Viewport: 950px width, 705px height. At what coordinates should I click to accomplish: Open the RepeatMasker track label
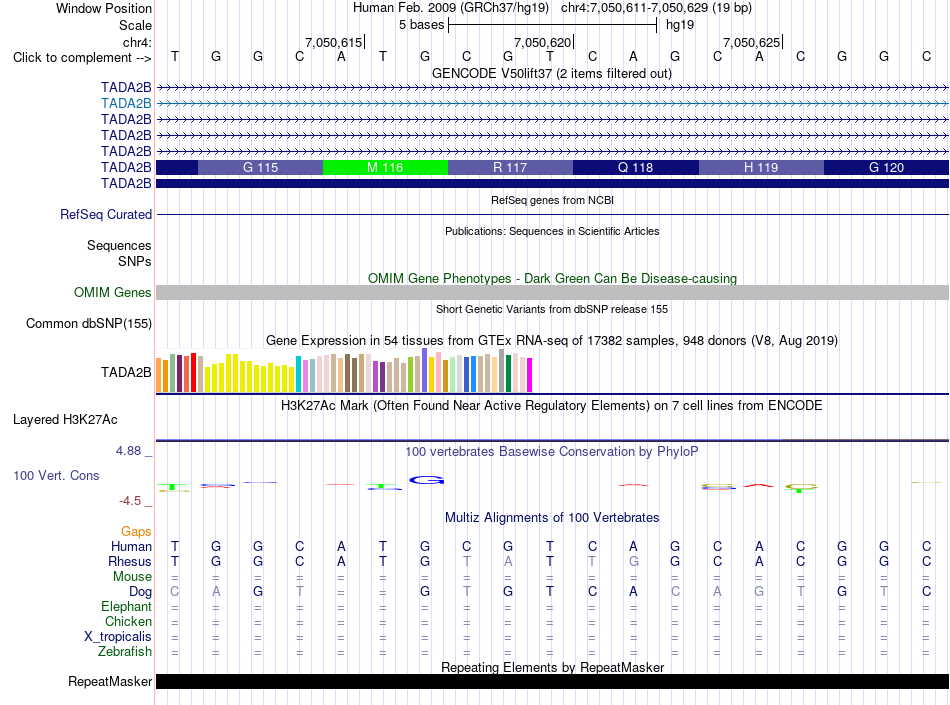point(110,681)
